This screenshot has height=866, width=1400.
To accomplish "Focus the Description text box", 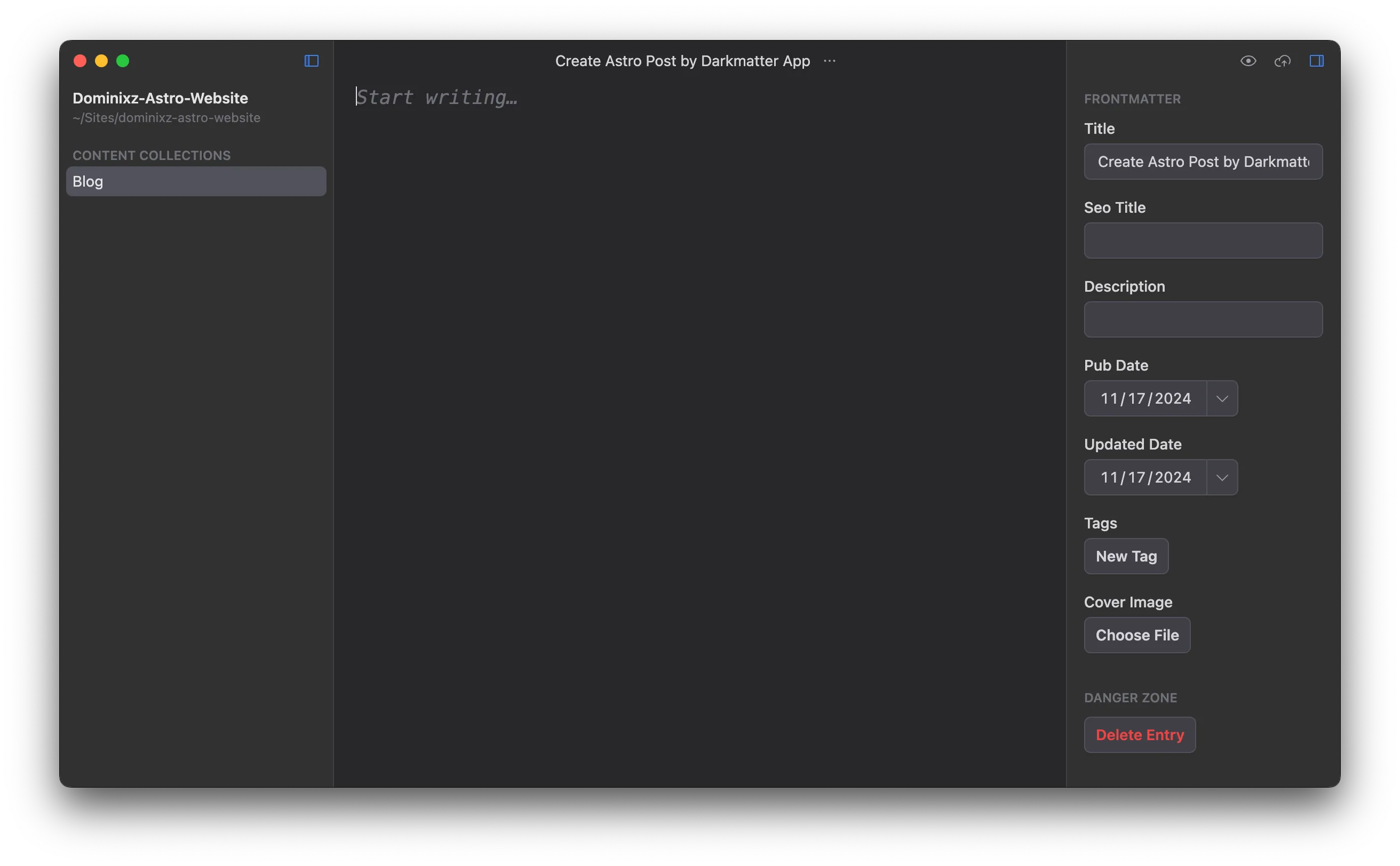I will pyautogui.click(x=1202, y=319).
